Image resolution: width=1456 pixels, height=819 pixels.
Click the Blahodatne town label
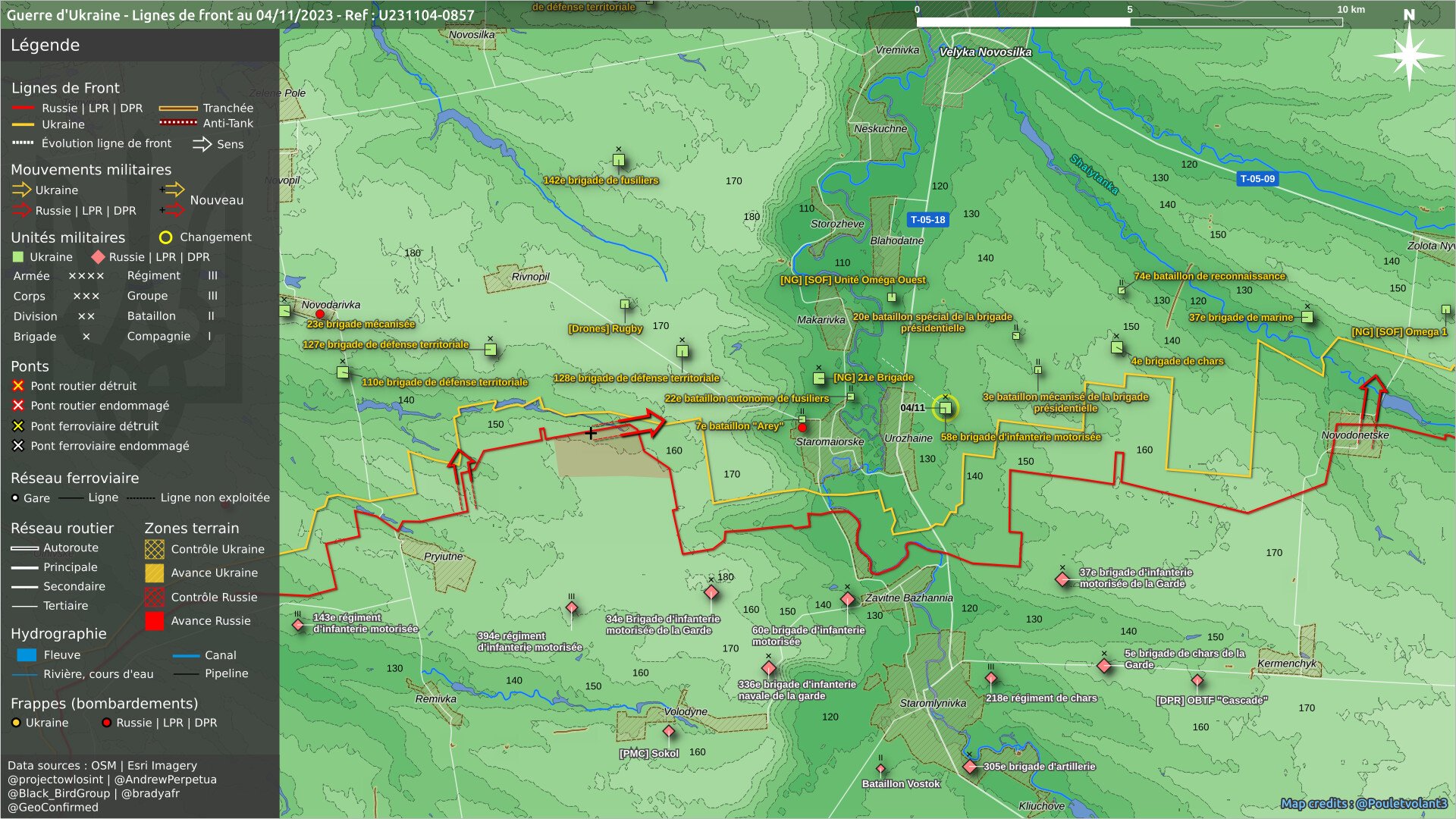(x=897, y=240)
